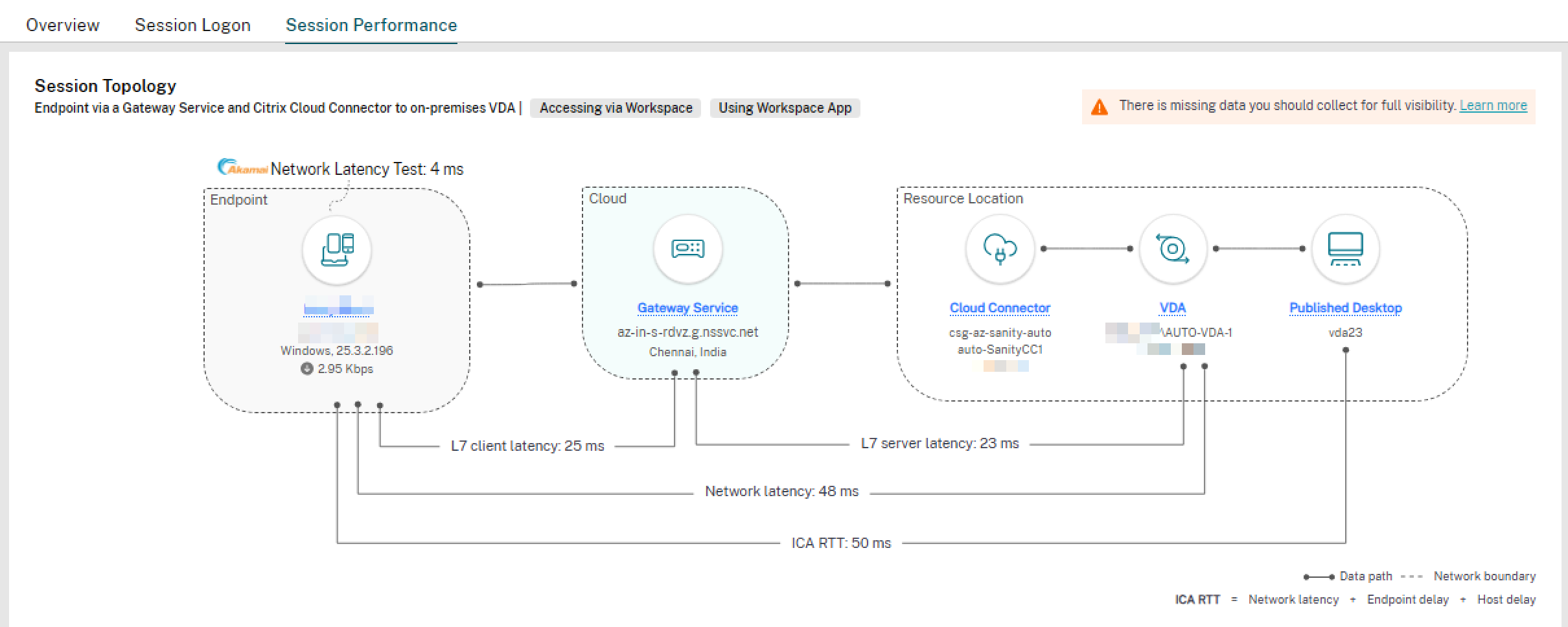Click the Published Desktop link
This screenshot has width=1568, height=627.
1345,308
